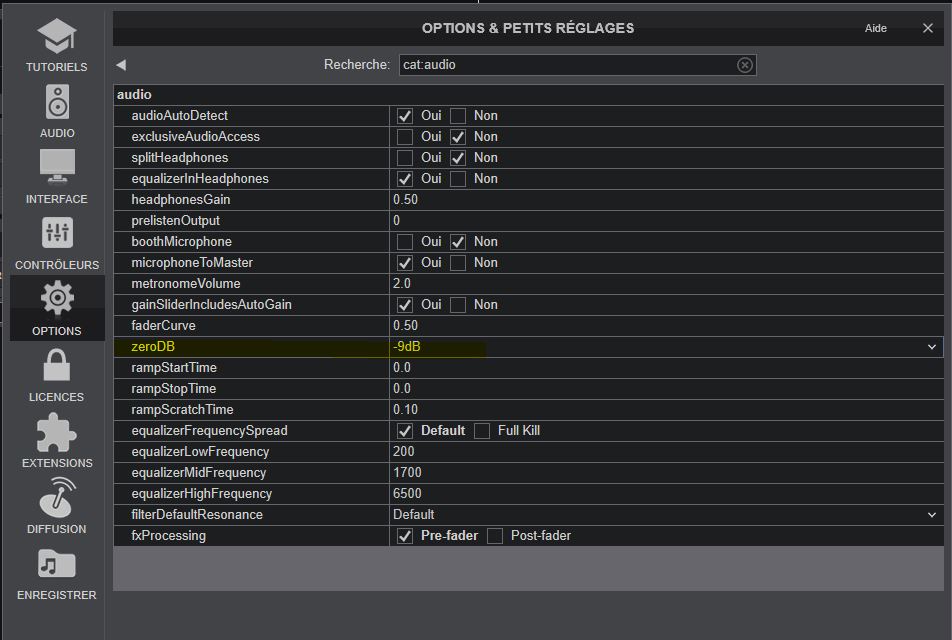The width and height of the screenshot is (952, 640).
Task: Enable Oui for exclusiveAudioAccess
Action: 405,137
